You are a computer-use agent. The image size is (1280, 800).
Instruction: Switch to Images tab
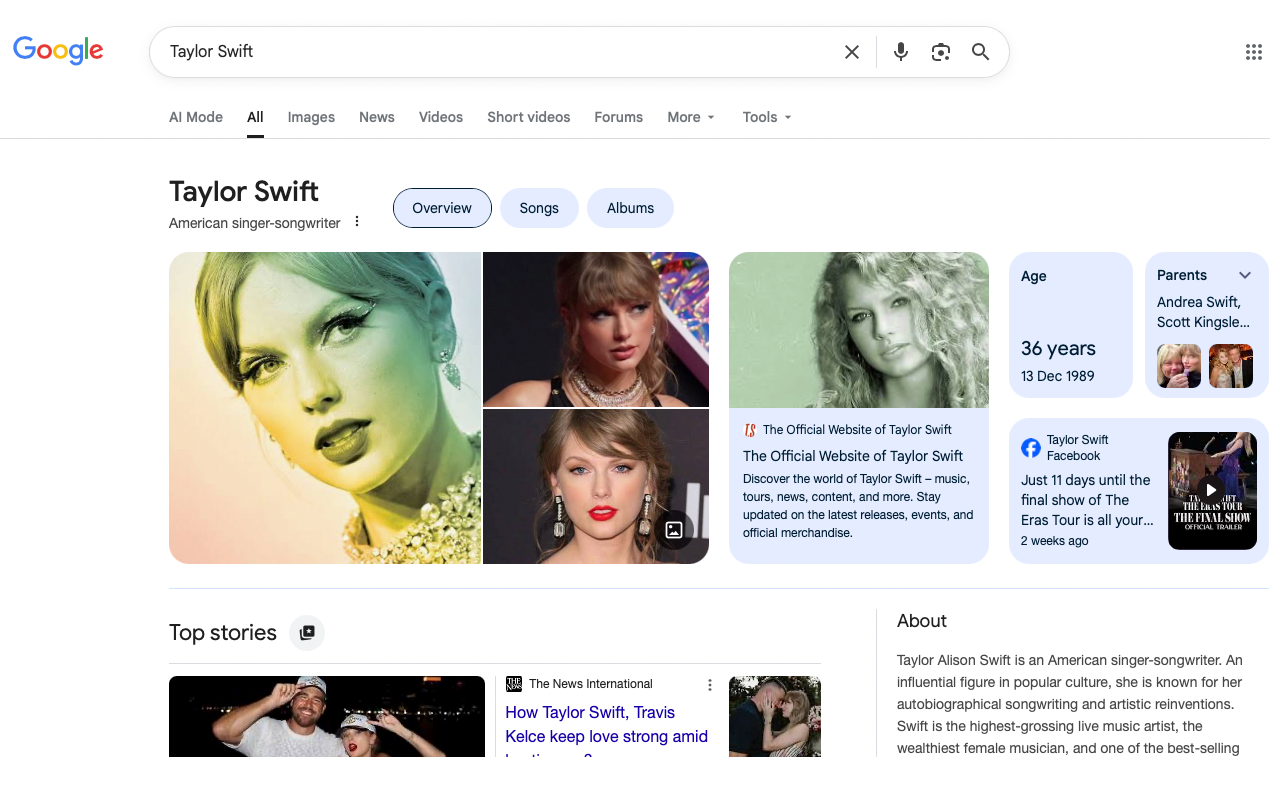click(x=311, y=117)
